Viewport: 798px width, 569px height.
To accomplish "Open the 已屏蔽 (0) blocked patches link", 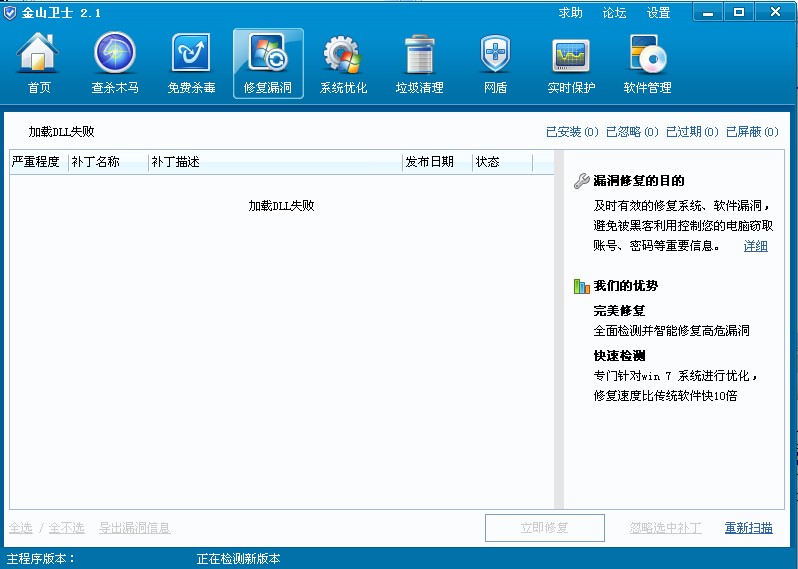I will (752, 132).
